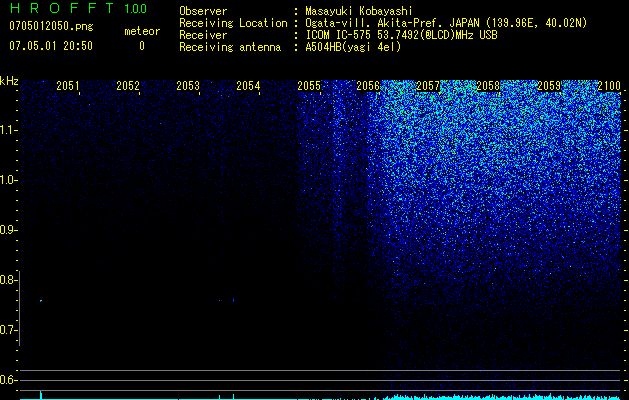
Task: Click the kHz axis unit label
Action: pyautogui.click(x=9, y=81)
